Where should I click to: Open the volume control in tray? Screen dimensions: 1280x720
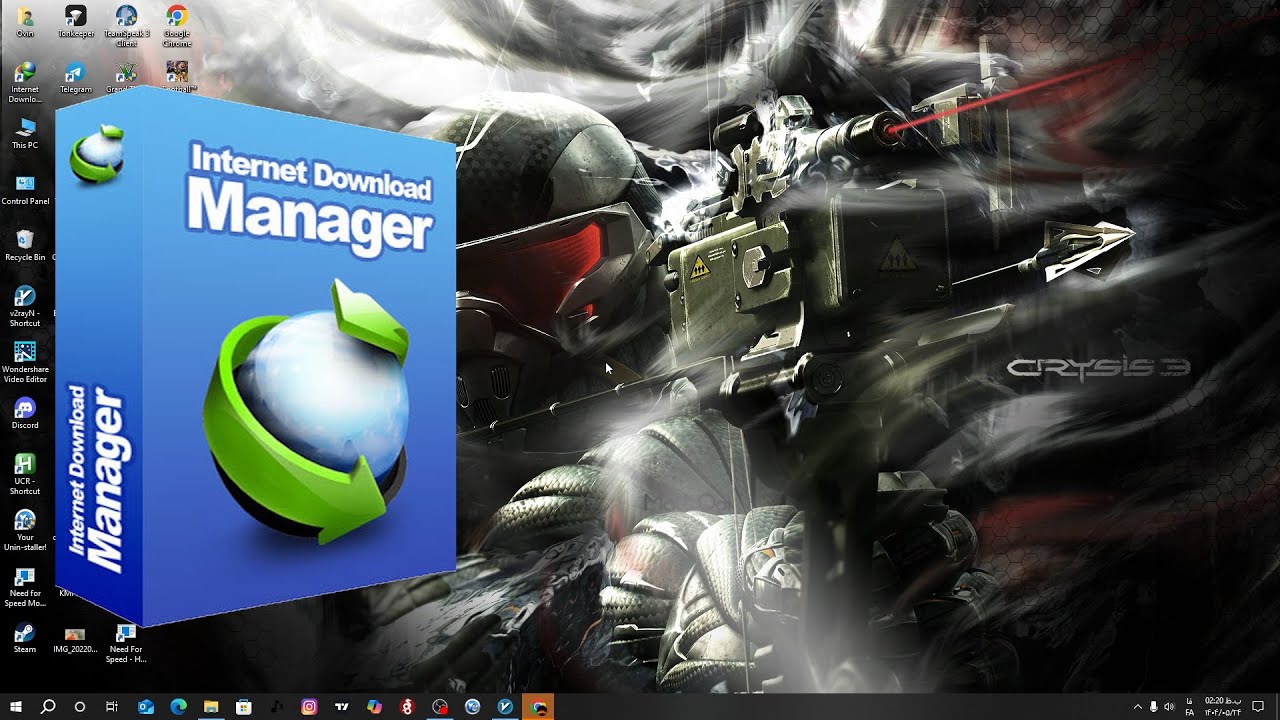1169,707
